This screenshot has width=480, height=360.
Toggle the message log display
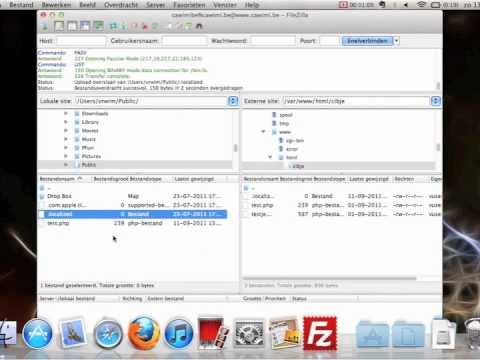(59, 26)
